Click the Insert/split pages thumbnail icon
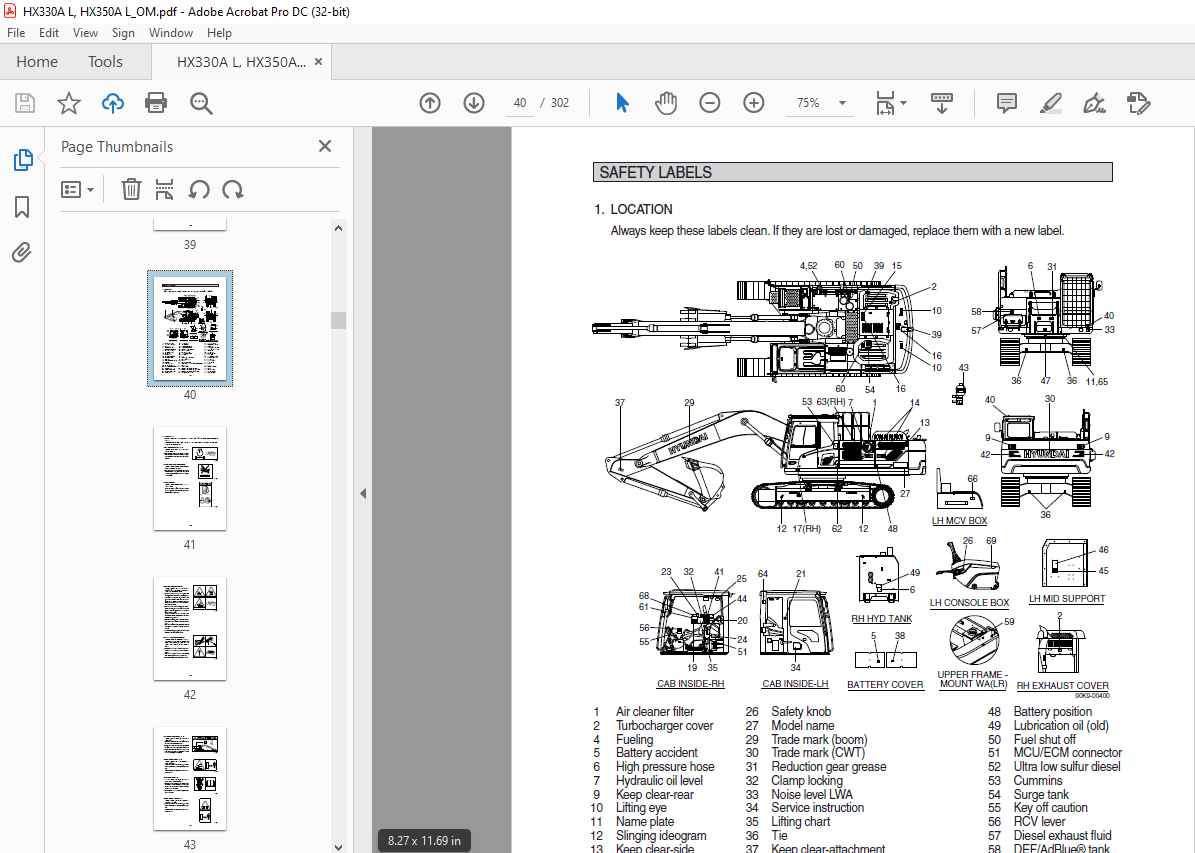1195x853 pixels. click(164, 189)
